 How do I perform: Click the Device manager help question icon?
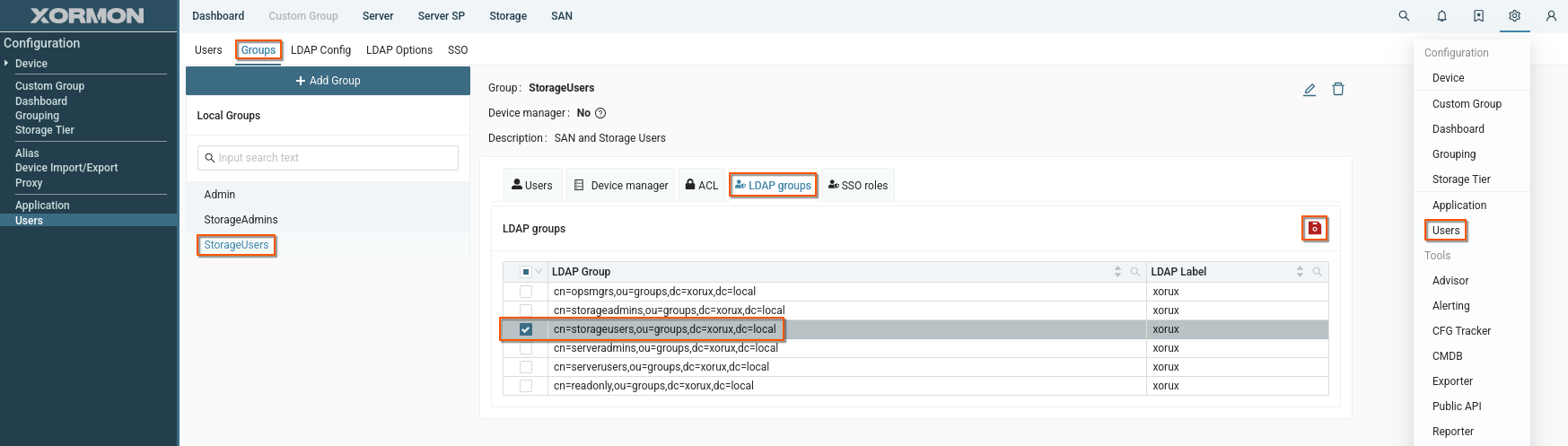(x=601, y=113)
